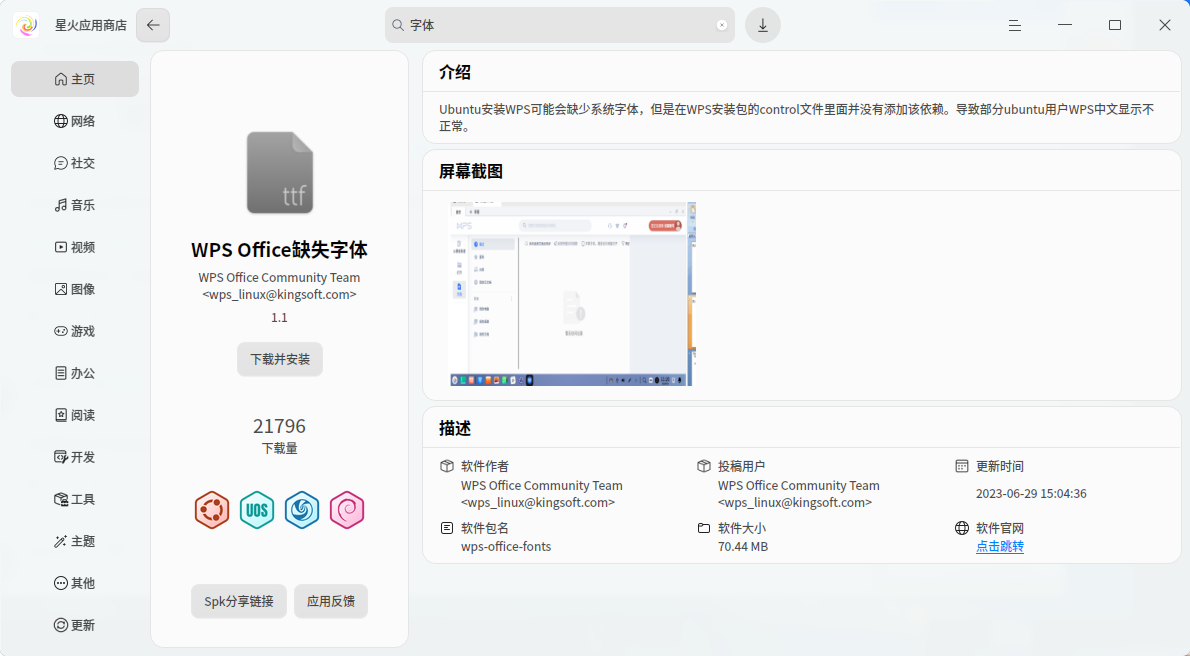Open the 其他 category
Image resolution: width=1190 pixels, height=656 pixels.
[x=75, y=583]
